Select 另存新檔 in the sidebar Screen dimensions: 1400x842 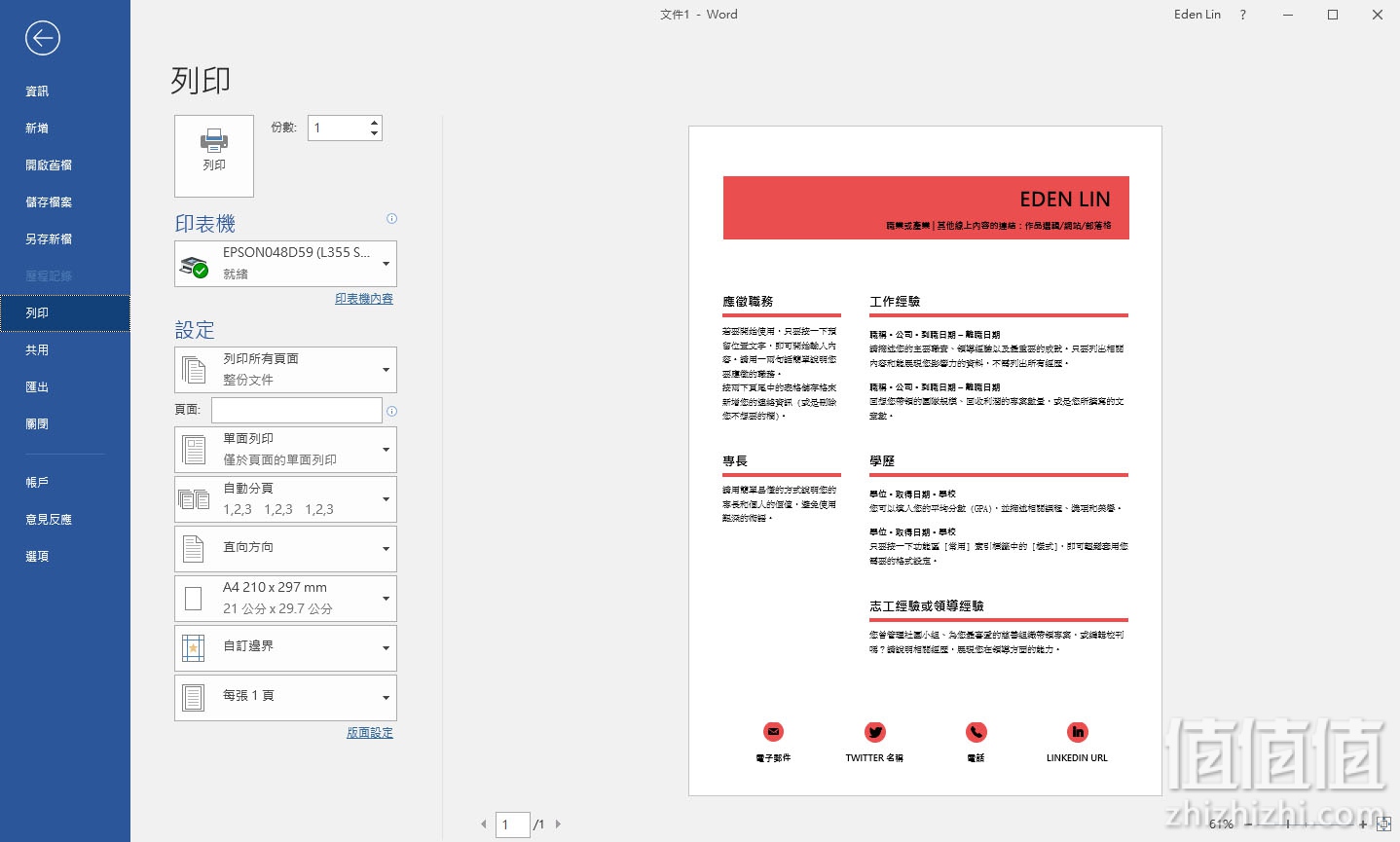coord(65,239)
